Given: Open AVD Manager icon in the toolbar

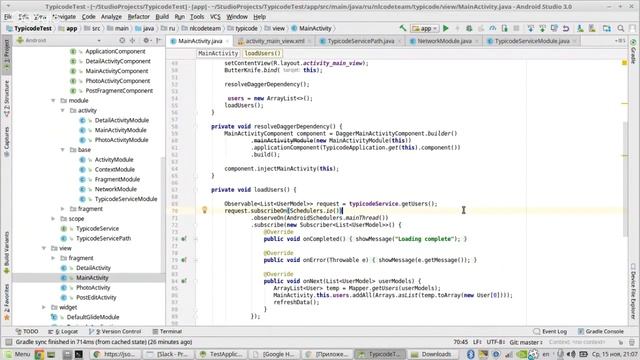Looking at the screenshot, I should (x=580, y=28).
